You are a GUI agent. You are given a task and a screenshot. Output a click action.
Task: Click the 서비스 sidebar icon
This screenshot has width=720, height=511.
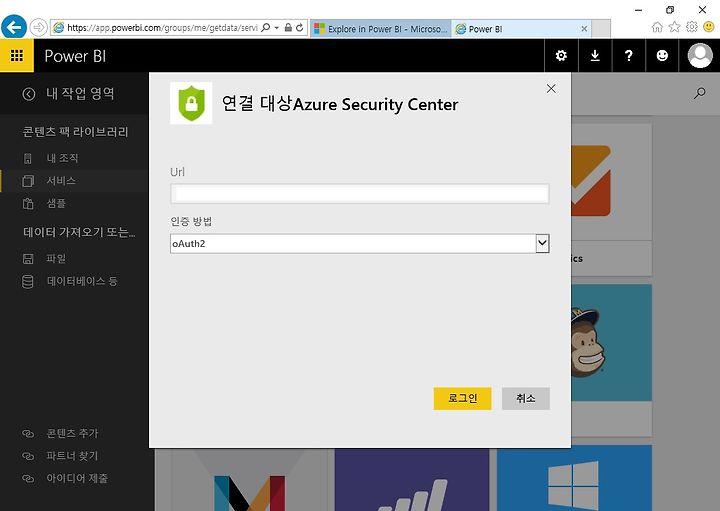tap(28, 181)
